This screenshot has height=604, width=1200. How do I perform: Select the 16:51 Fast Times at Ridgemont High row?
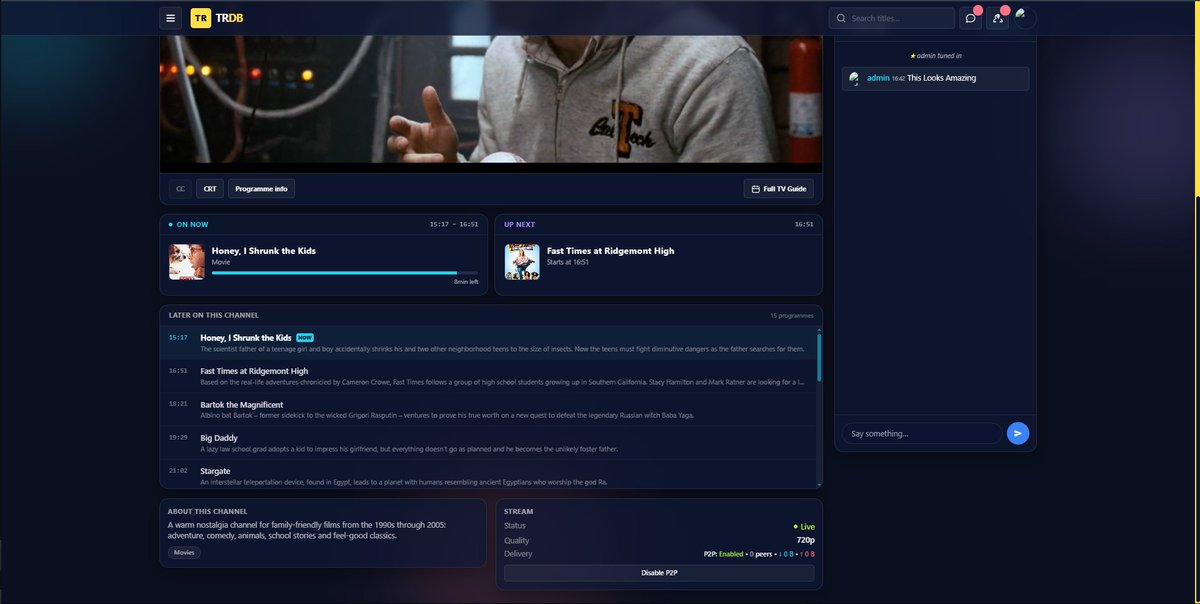point(489,376)
